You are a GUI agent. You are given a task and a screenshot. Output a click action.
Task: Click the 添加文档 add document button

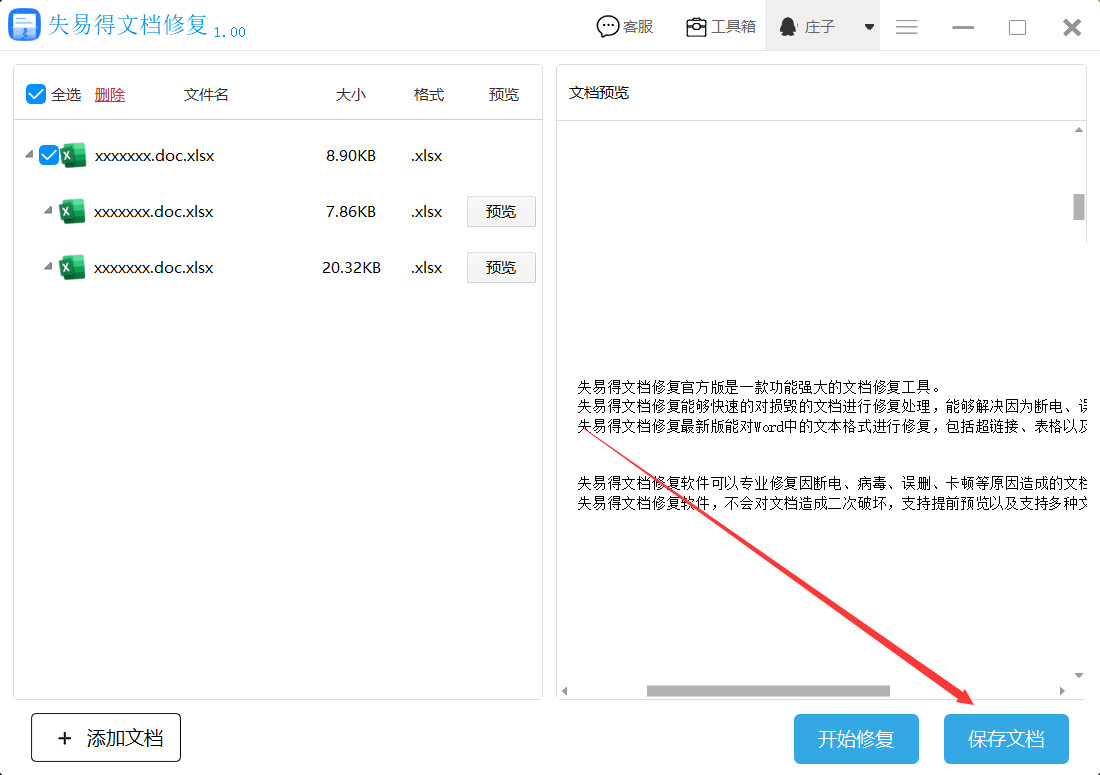click(106, 737)
